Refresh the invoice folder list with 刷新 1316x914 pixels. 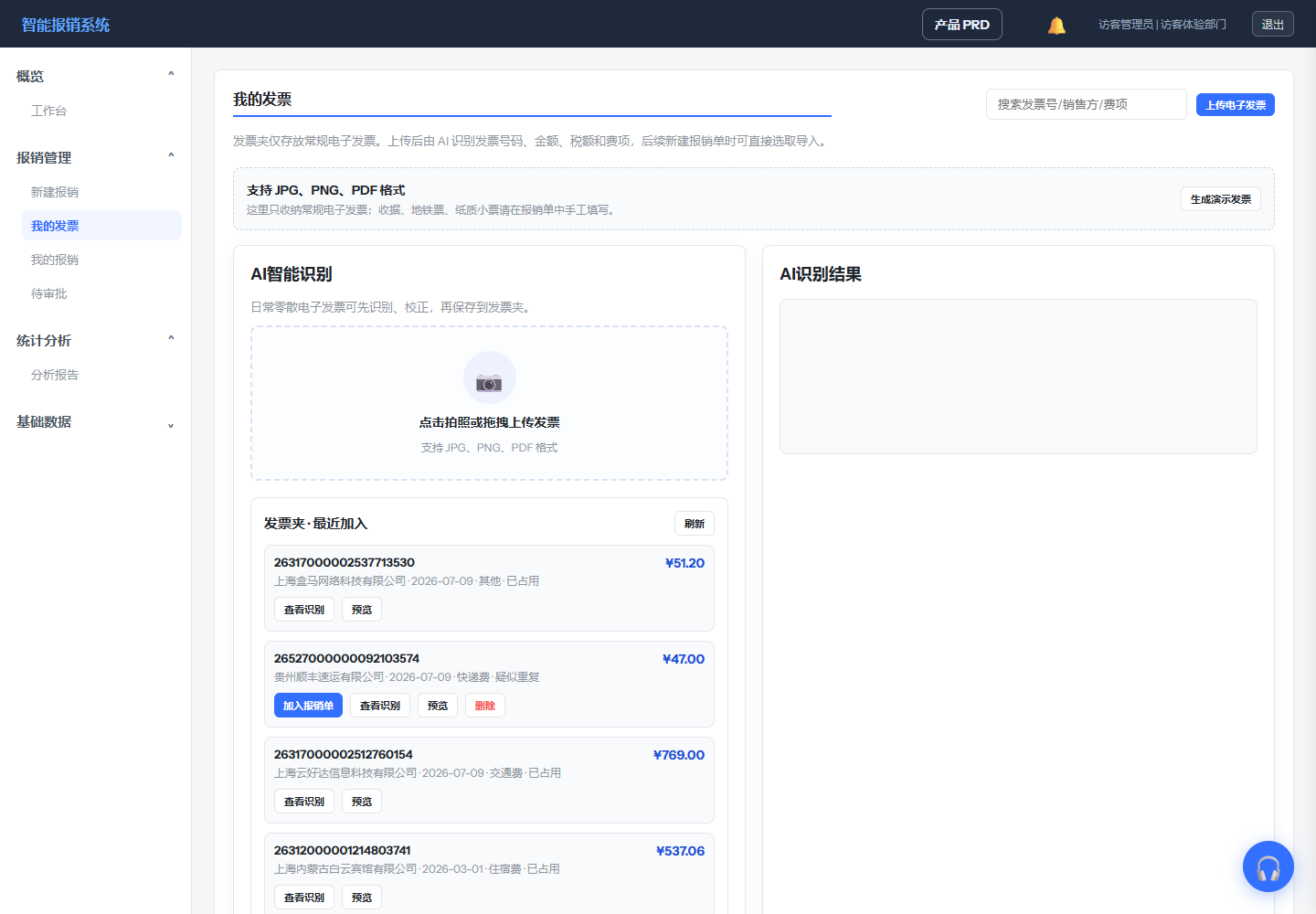click(695, 524)
